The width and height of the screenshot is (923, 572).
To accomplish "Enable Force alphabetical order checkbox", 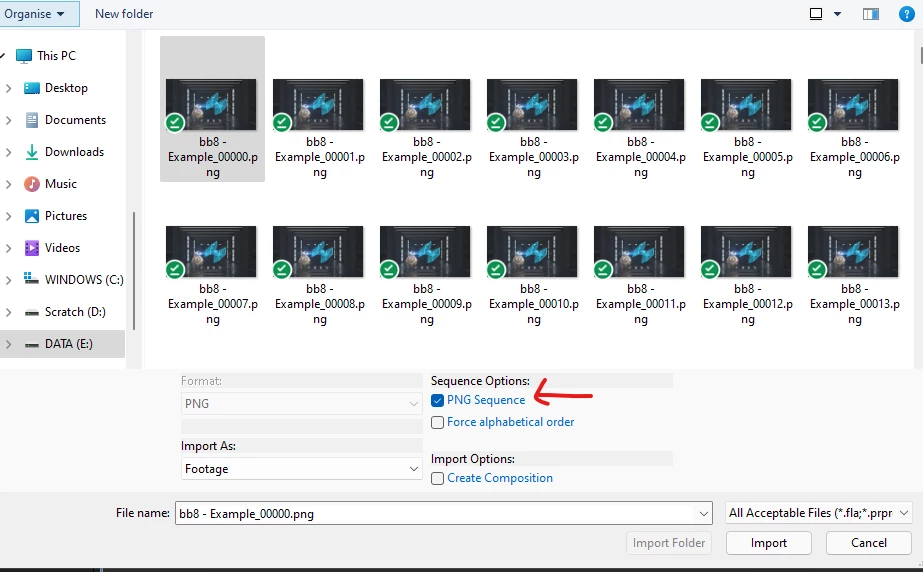I will (x=437, y=423).
